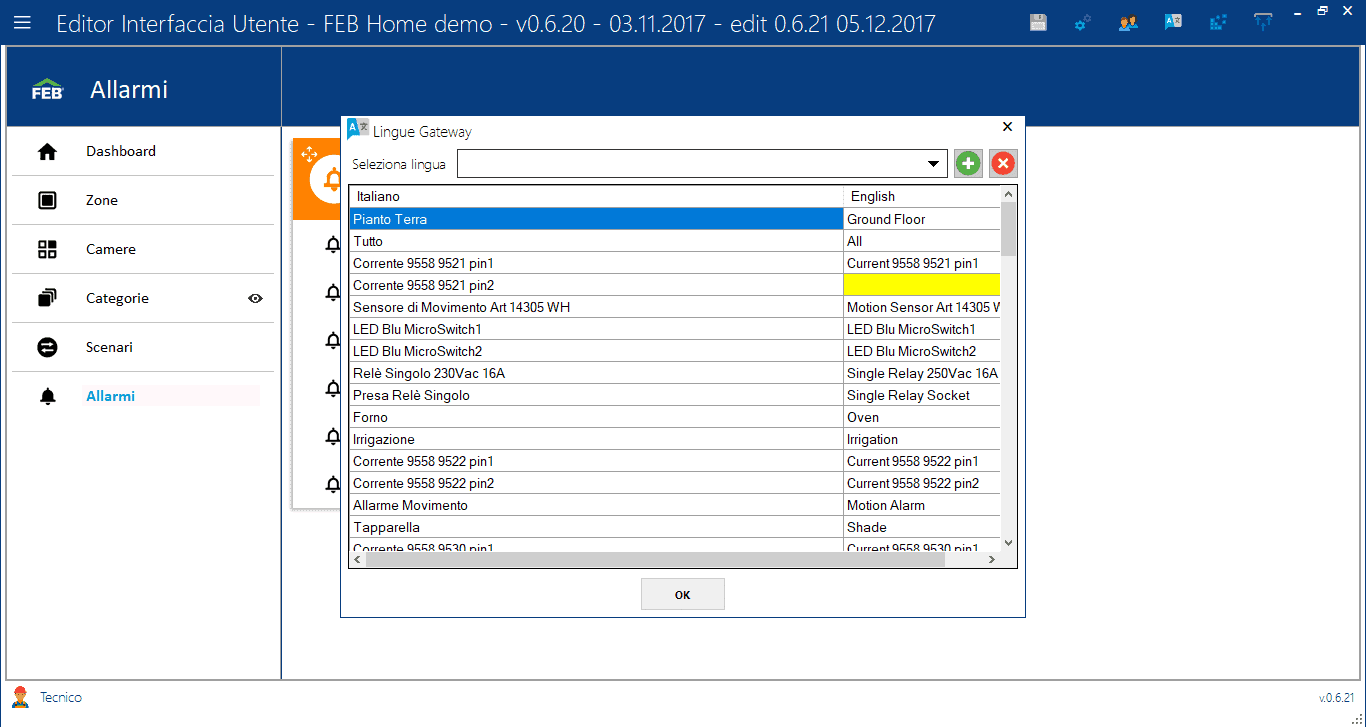This screenshot has height=727, width=1366.
Task: Select the 'Corrente 9558 9521 pin1' cell
Action: [596, 263]
